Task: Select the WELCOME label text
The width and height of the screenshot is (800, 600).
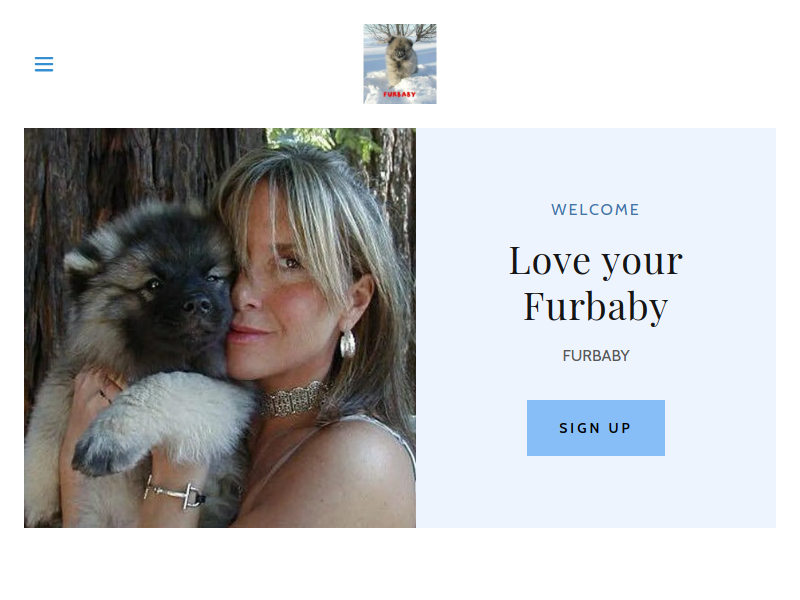Action: tap(595, 210)
